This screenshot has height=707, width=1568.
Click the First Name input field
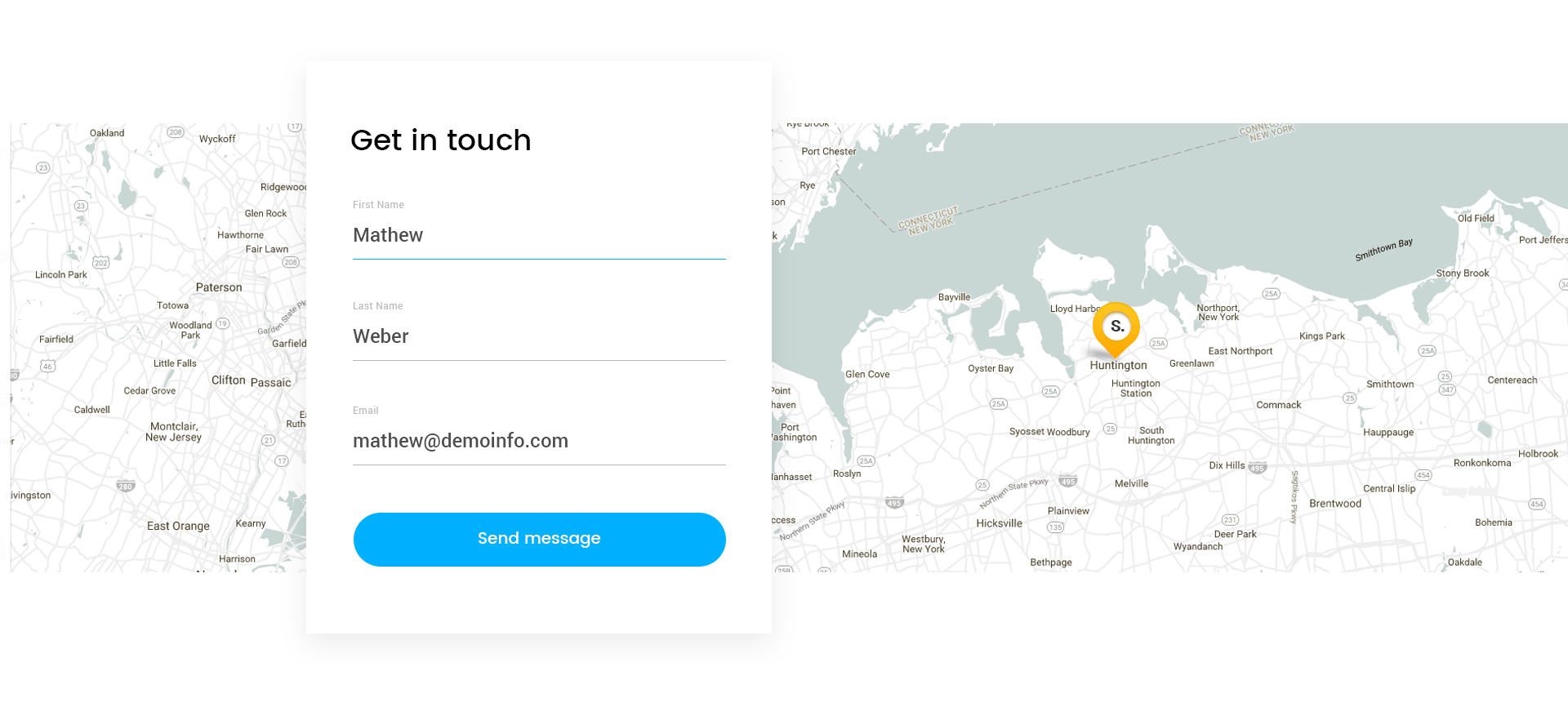tap(539, 235)
